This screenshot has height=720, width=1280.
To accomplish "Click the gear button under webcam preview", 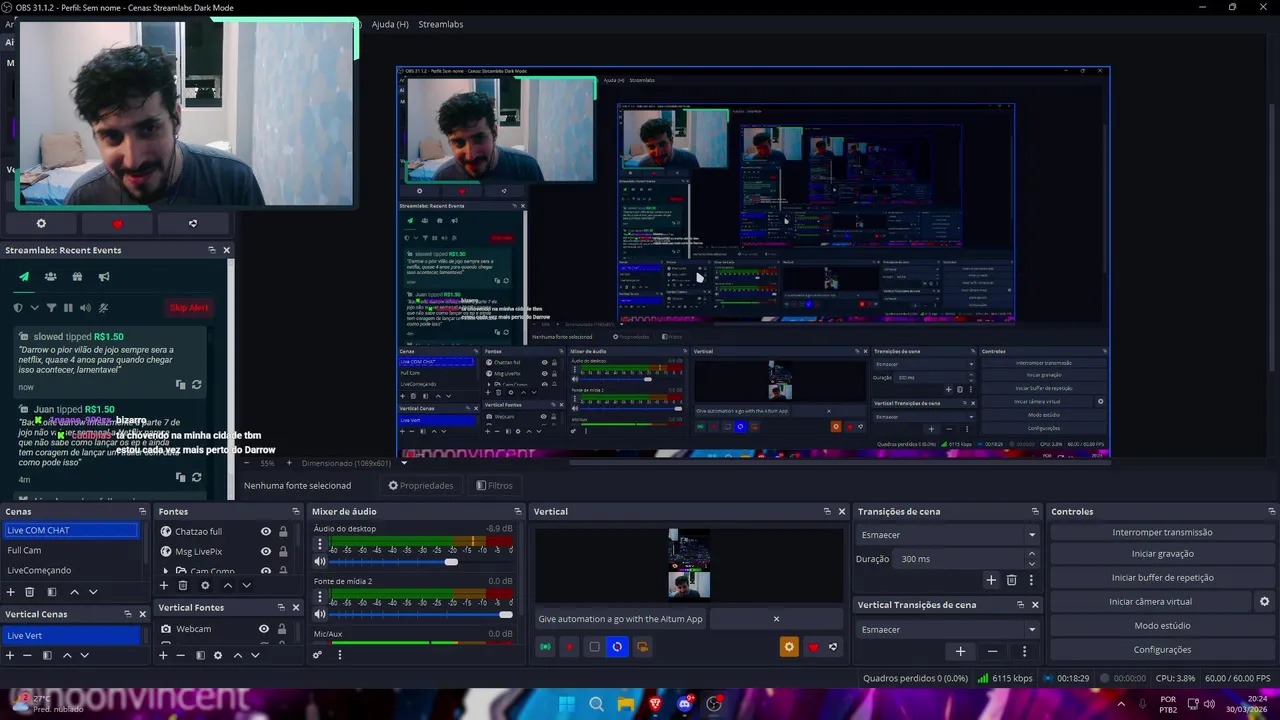I will (x=41, y=224).
